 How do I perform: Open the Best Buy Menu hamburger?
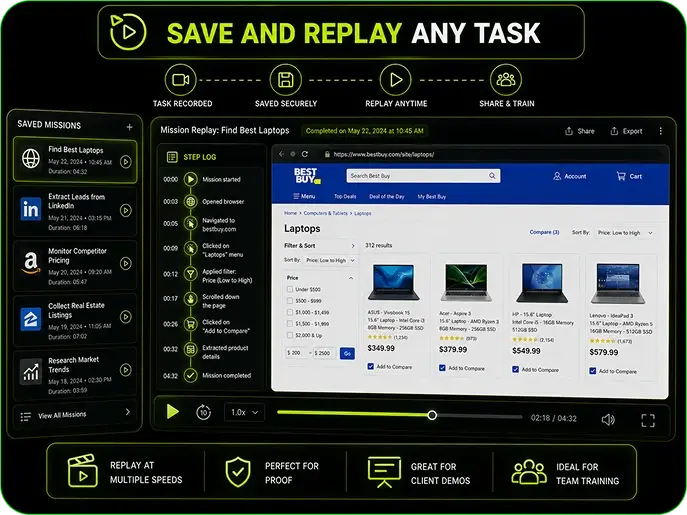tap(304, 196)
